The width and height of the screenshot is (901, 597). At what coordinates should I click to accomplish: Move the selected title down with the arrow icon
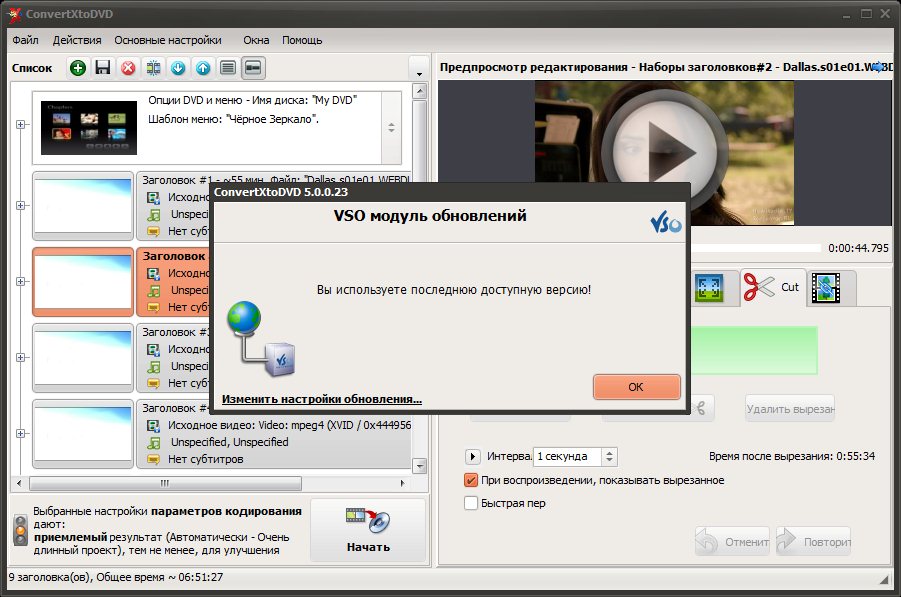pyautogui.click(x=178, y=68)
